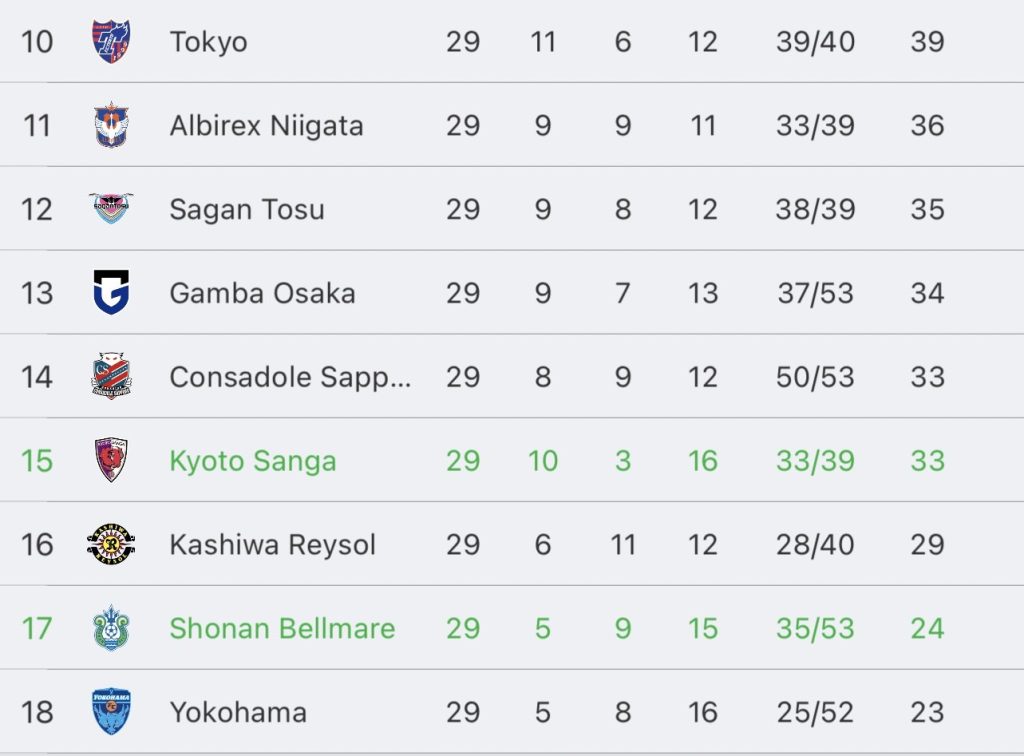1024x756 pixels.
Task: Open the Consadole Sapporo crest icon
Action: [x=111, y=376]
